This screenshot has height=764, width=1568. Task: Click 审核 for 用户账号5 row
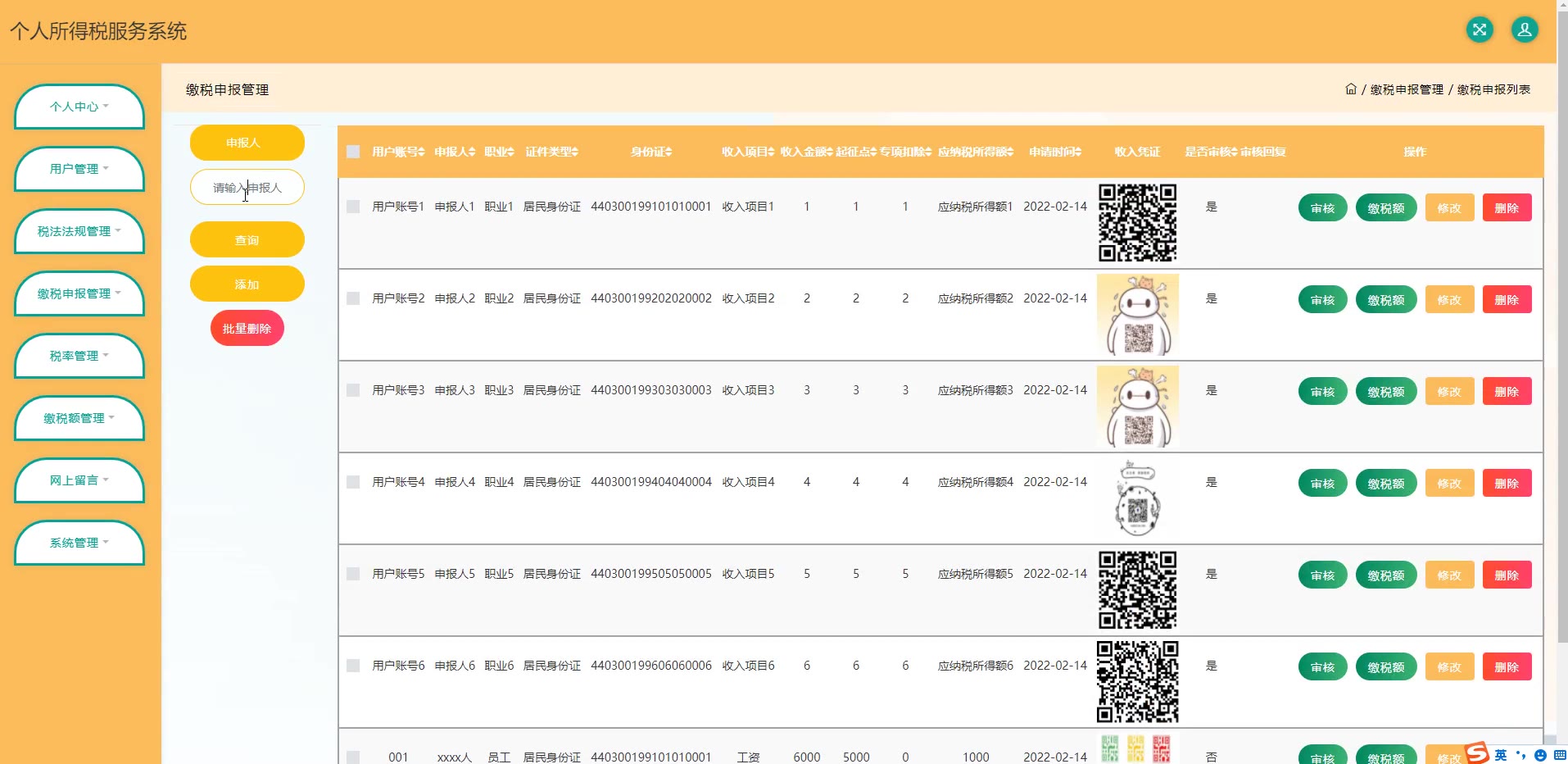pyautogui.click(x=1323, y=575)
